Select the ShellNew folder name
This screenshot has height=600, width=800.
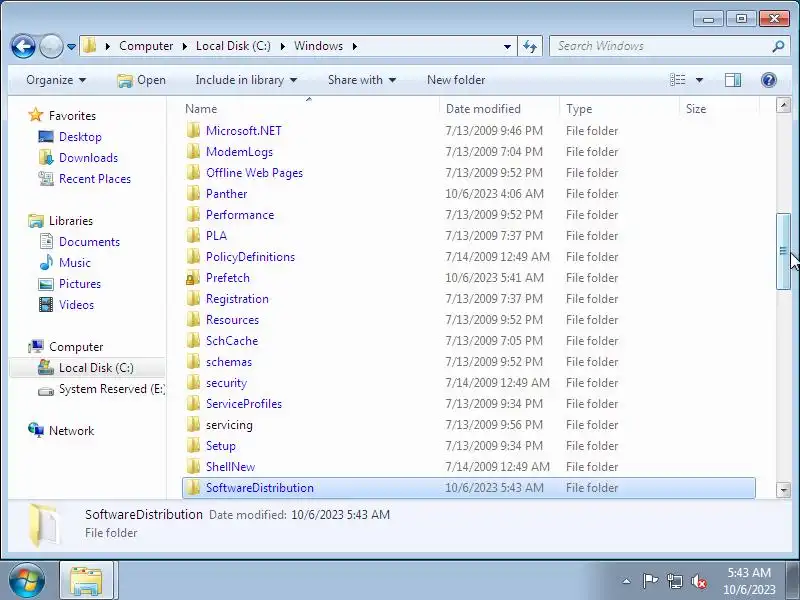[230, 467]
